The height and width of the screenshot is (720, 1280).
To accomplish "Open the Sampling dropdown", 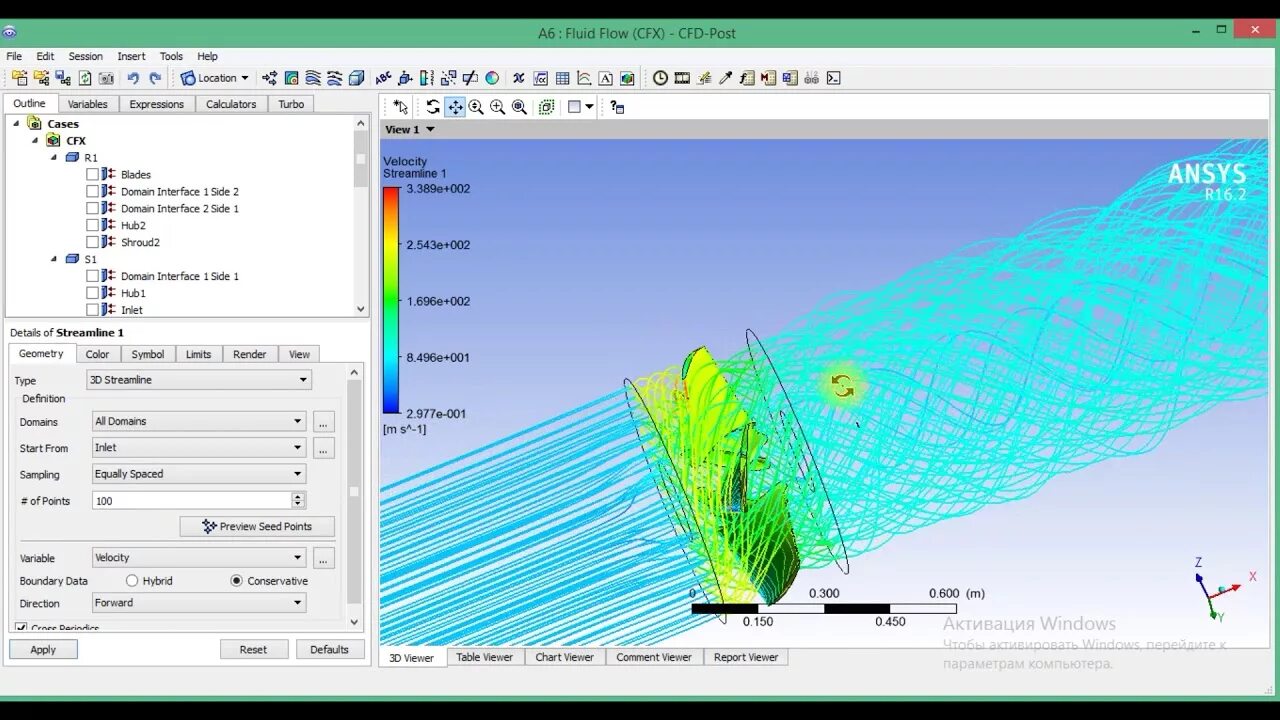I will (x=197, y=474).
